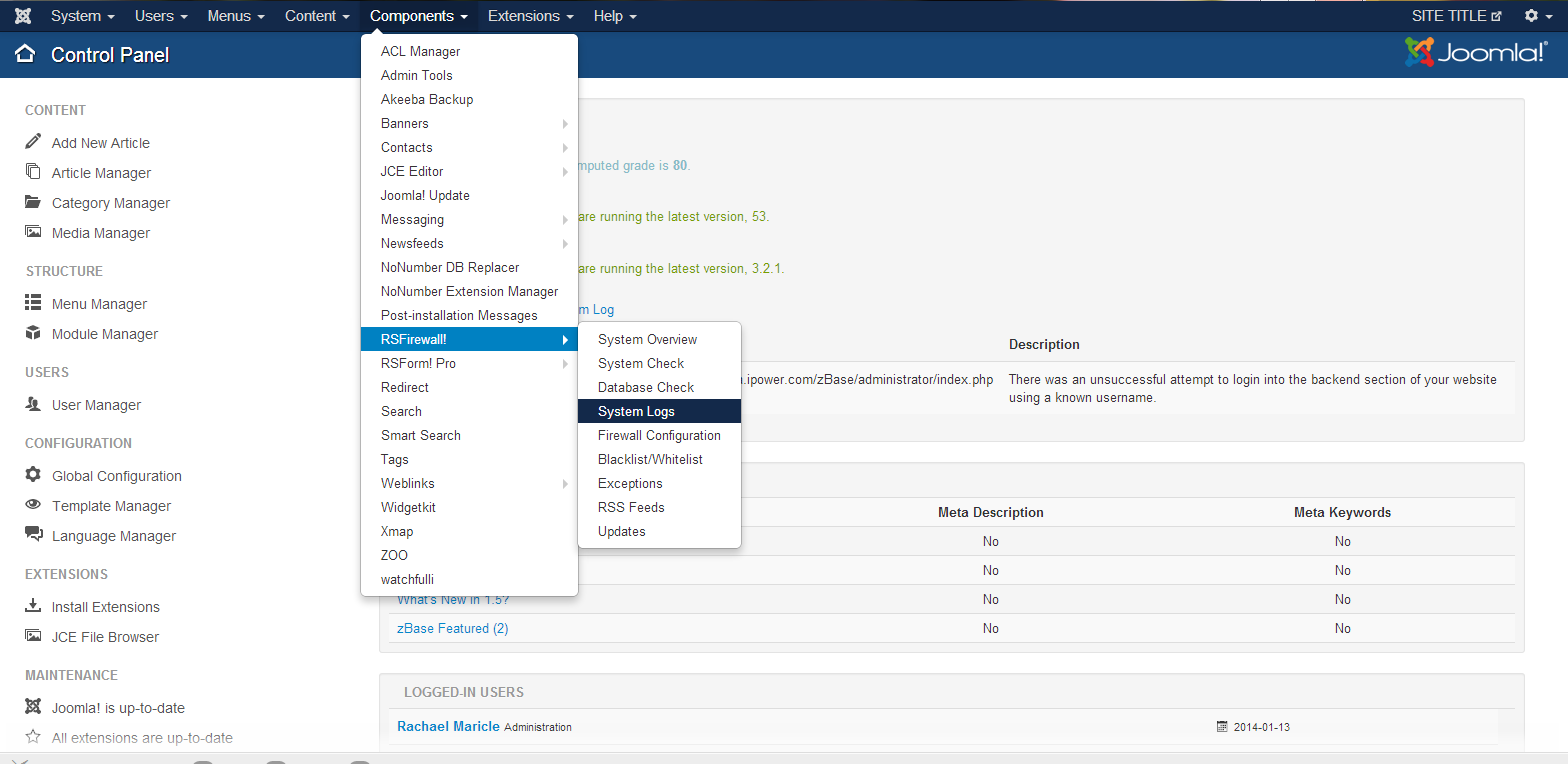Open Joomla! Update menu entry
The width and height of the screenshot is (1568, 764).
click(469, 195)
